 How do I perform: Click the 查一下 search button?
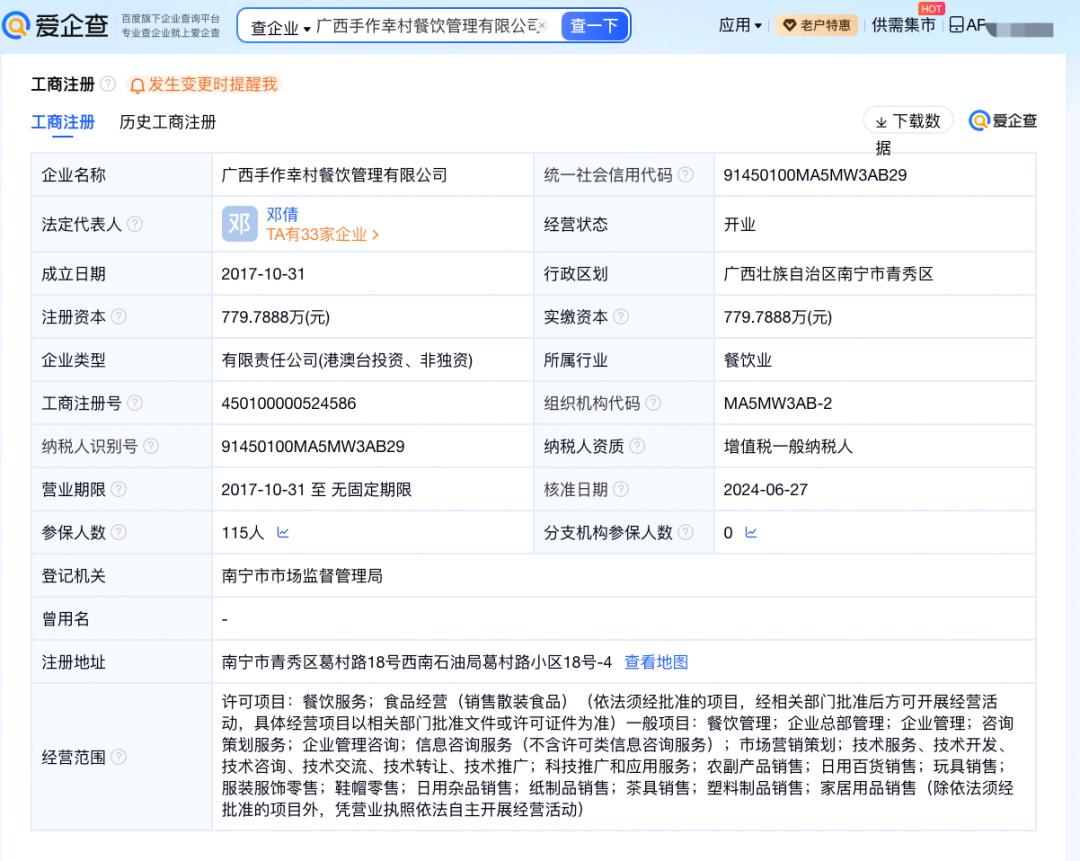pyautogui.click(x=594, y=26)
